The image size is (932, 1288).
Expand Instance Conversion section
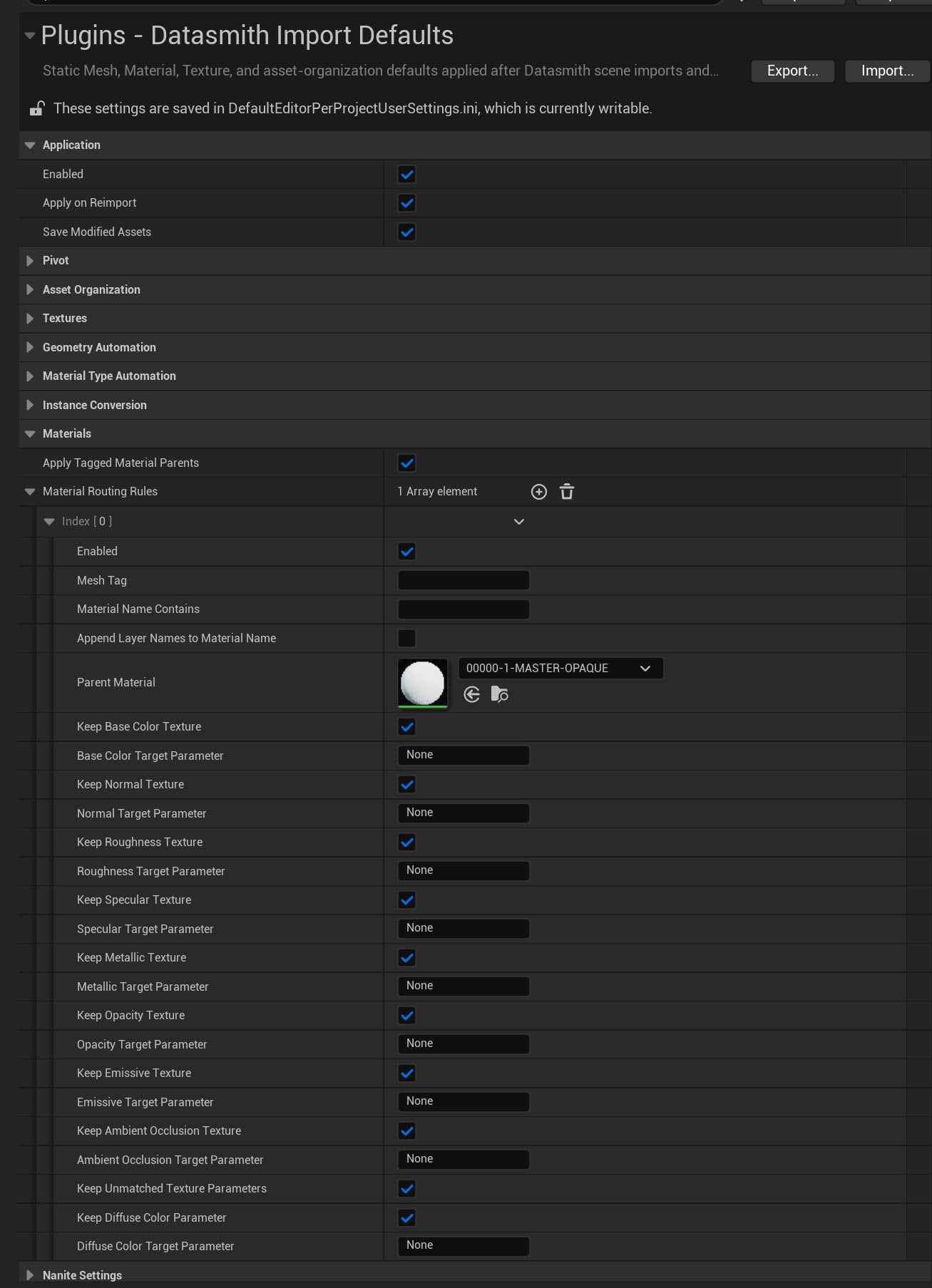[30, 405]
